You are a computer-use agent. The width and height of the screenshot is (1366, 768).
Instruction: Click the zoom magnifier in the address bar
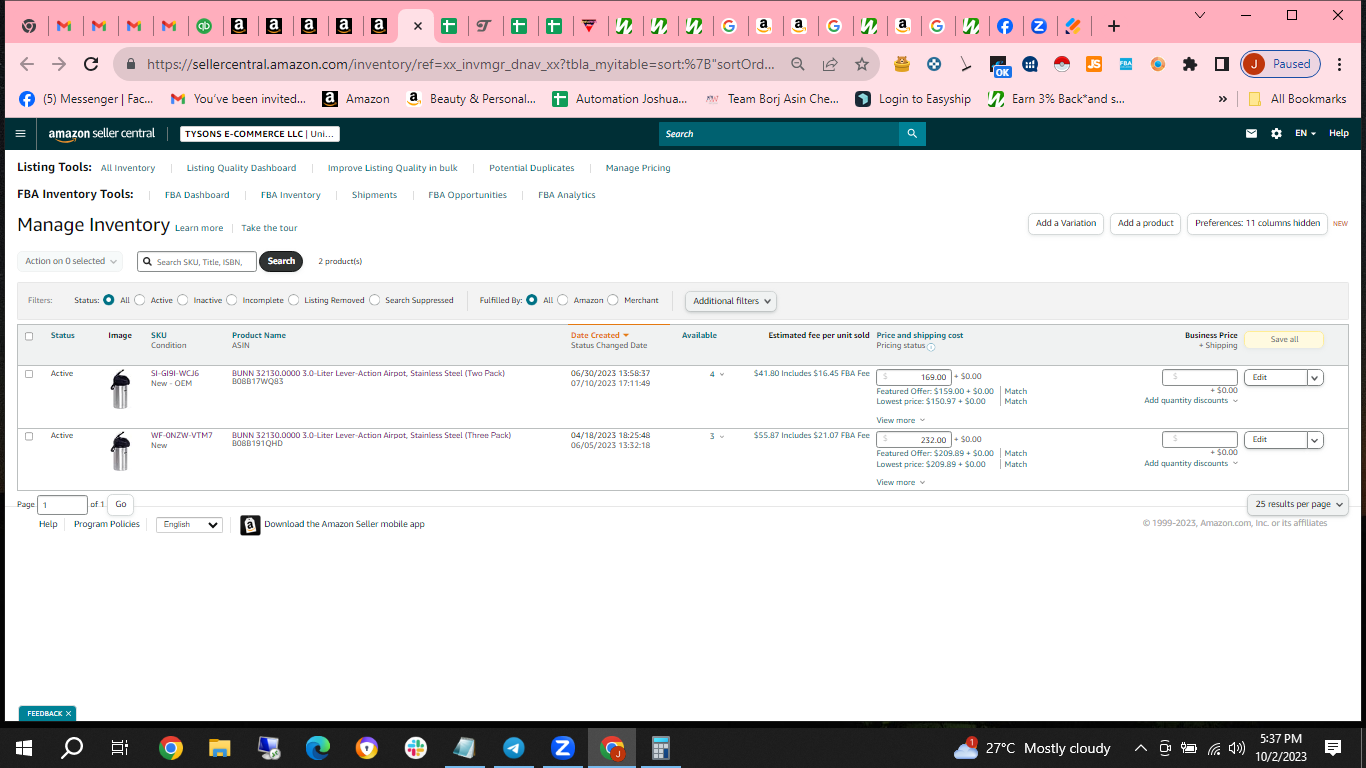pyautogui.click(x=798, y=64)
